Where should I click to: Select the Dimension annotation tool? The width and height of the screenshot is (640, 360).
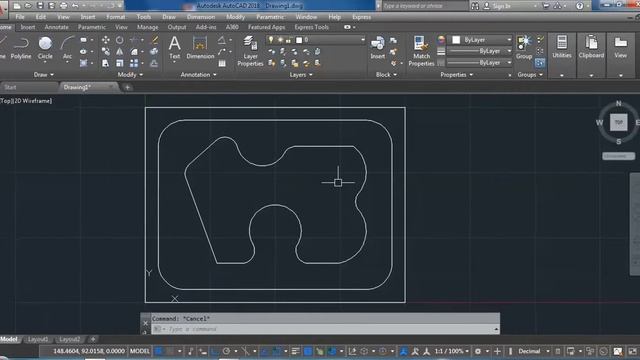click(200, 48)
